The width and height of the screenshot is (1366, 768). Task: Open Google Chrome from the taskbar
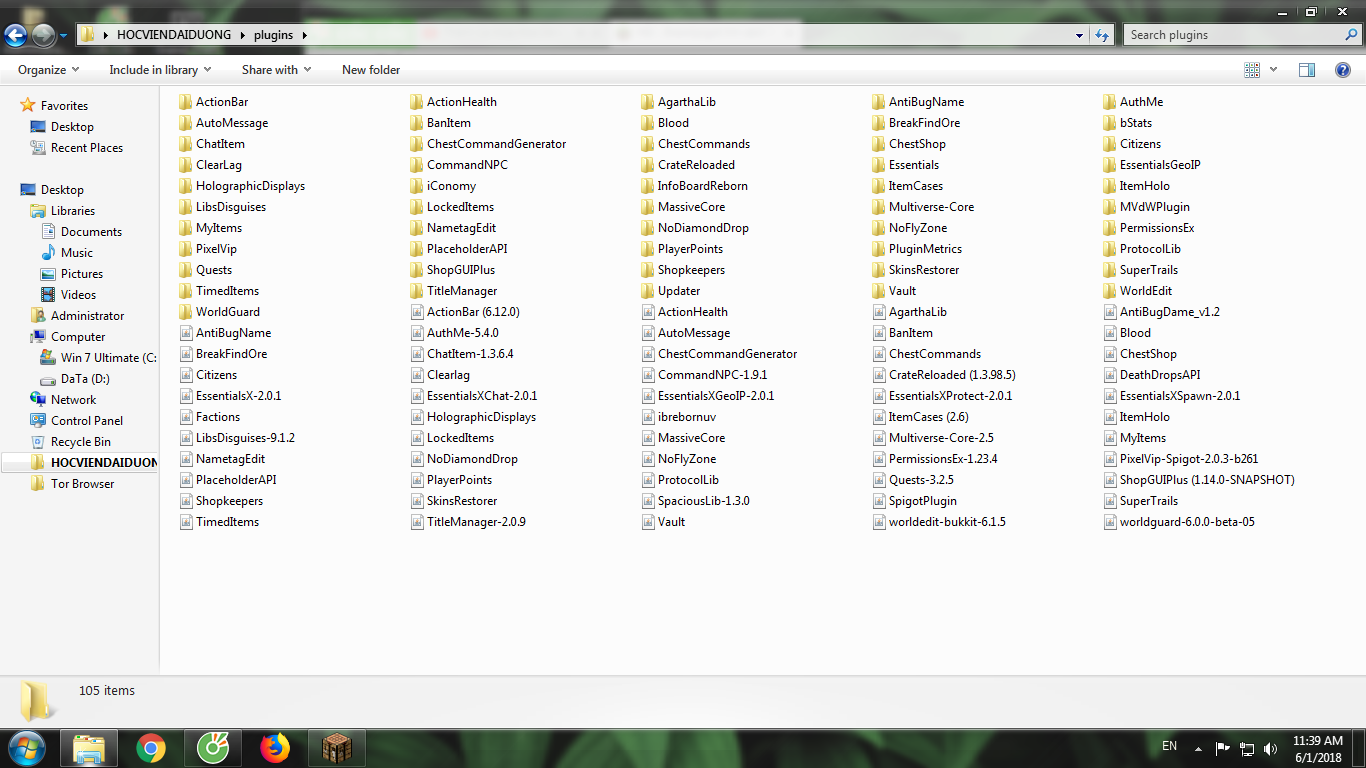click(151, 748)
